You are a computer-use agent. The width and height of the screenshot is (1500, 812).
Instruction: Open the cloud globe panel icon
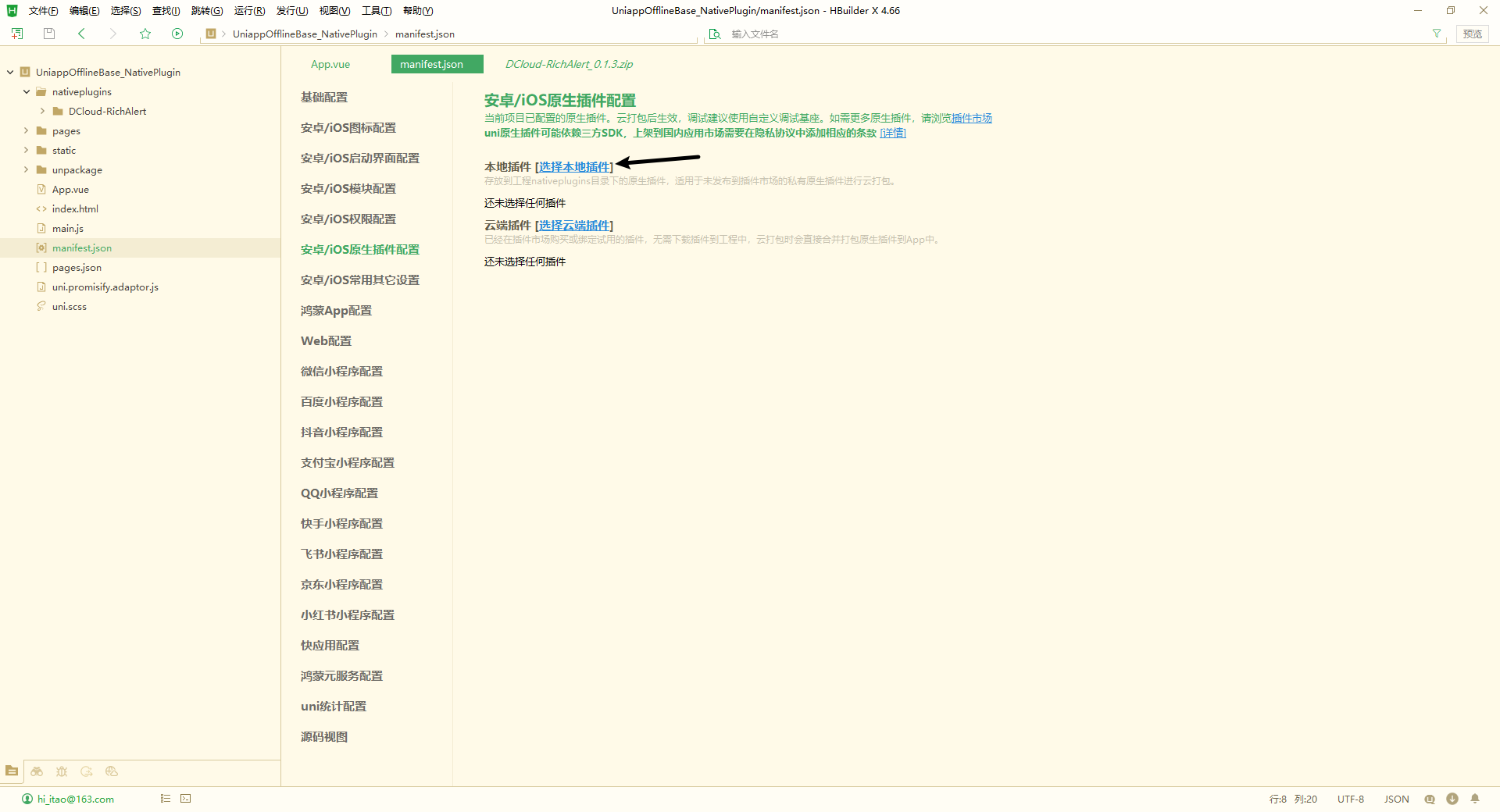pos(112,771)
